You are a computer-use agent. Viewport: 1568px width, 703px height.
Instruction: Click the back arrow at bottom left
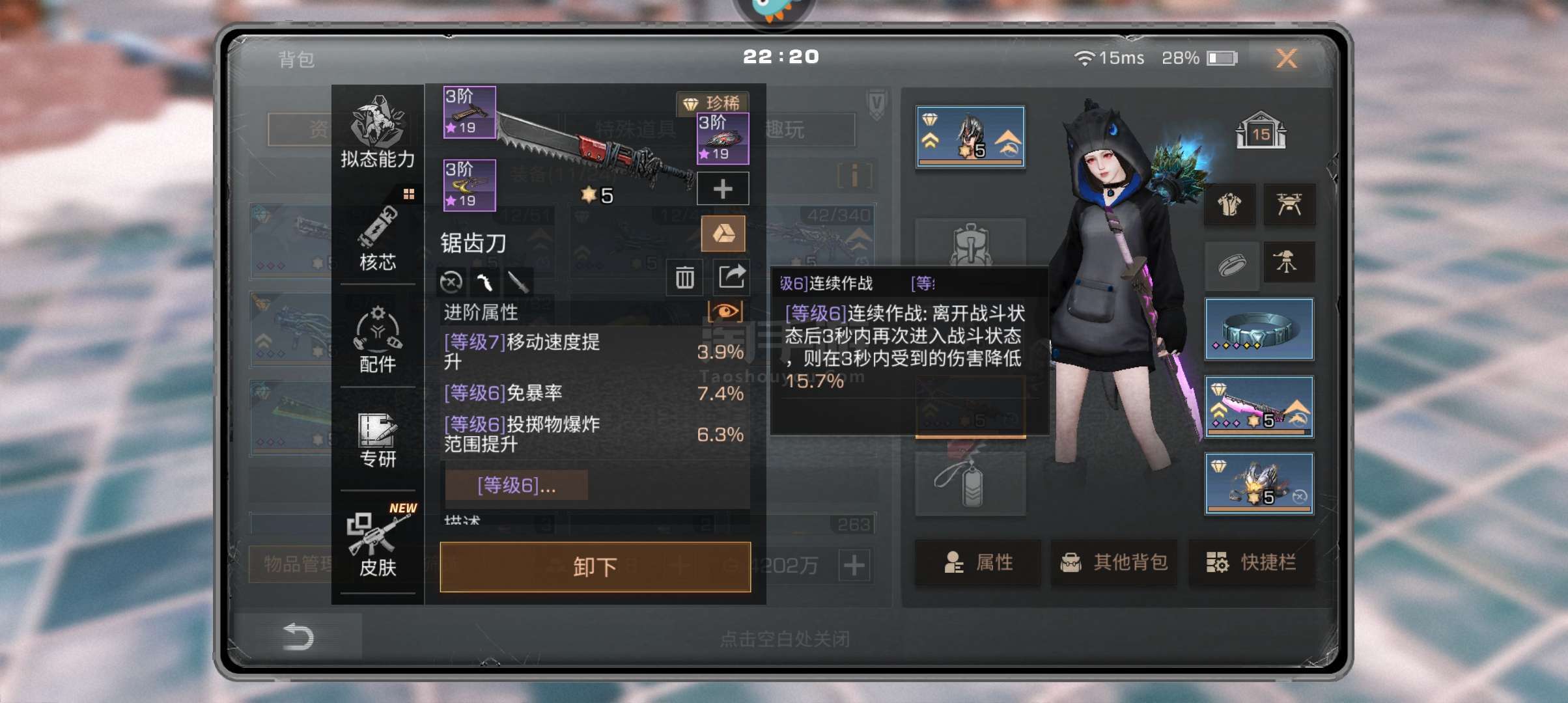click(298, 636)
